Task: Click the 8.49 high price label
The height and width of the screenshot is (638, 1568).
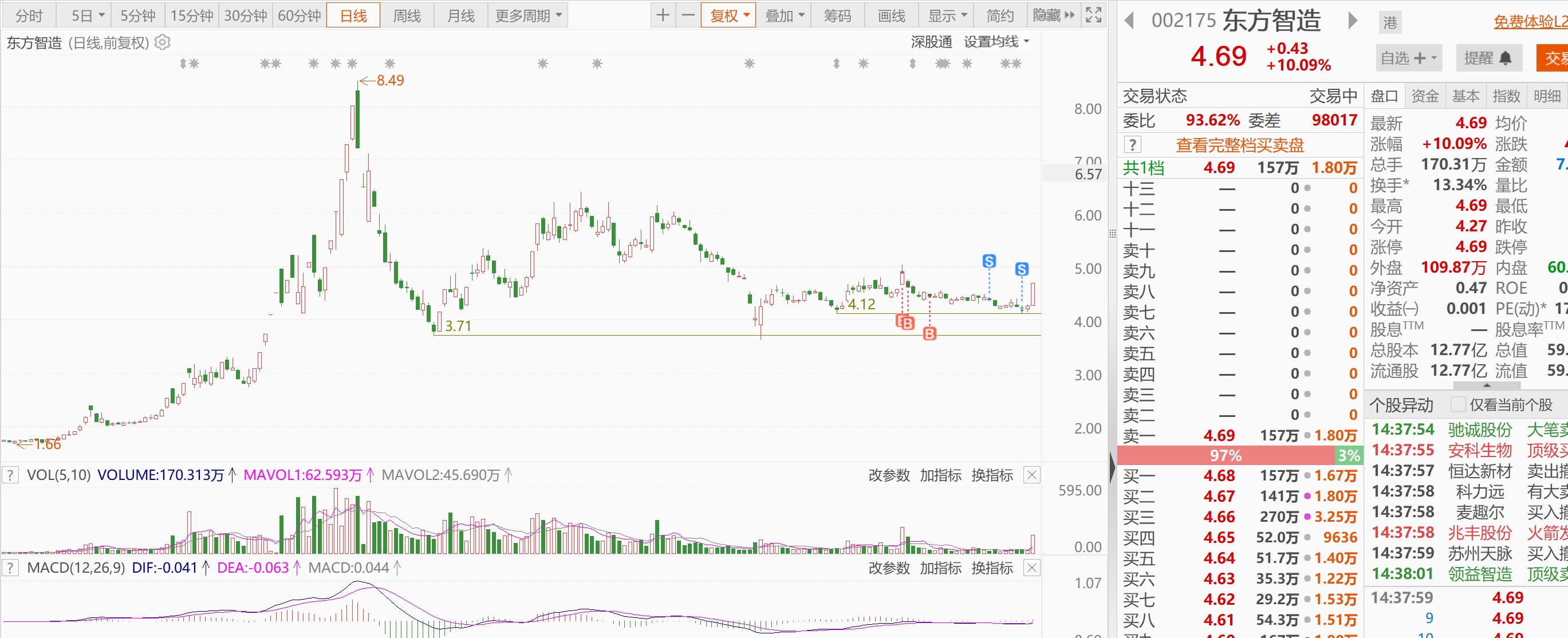Action: [x=390, y=80]
